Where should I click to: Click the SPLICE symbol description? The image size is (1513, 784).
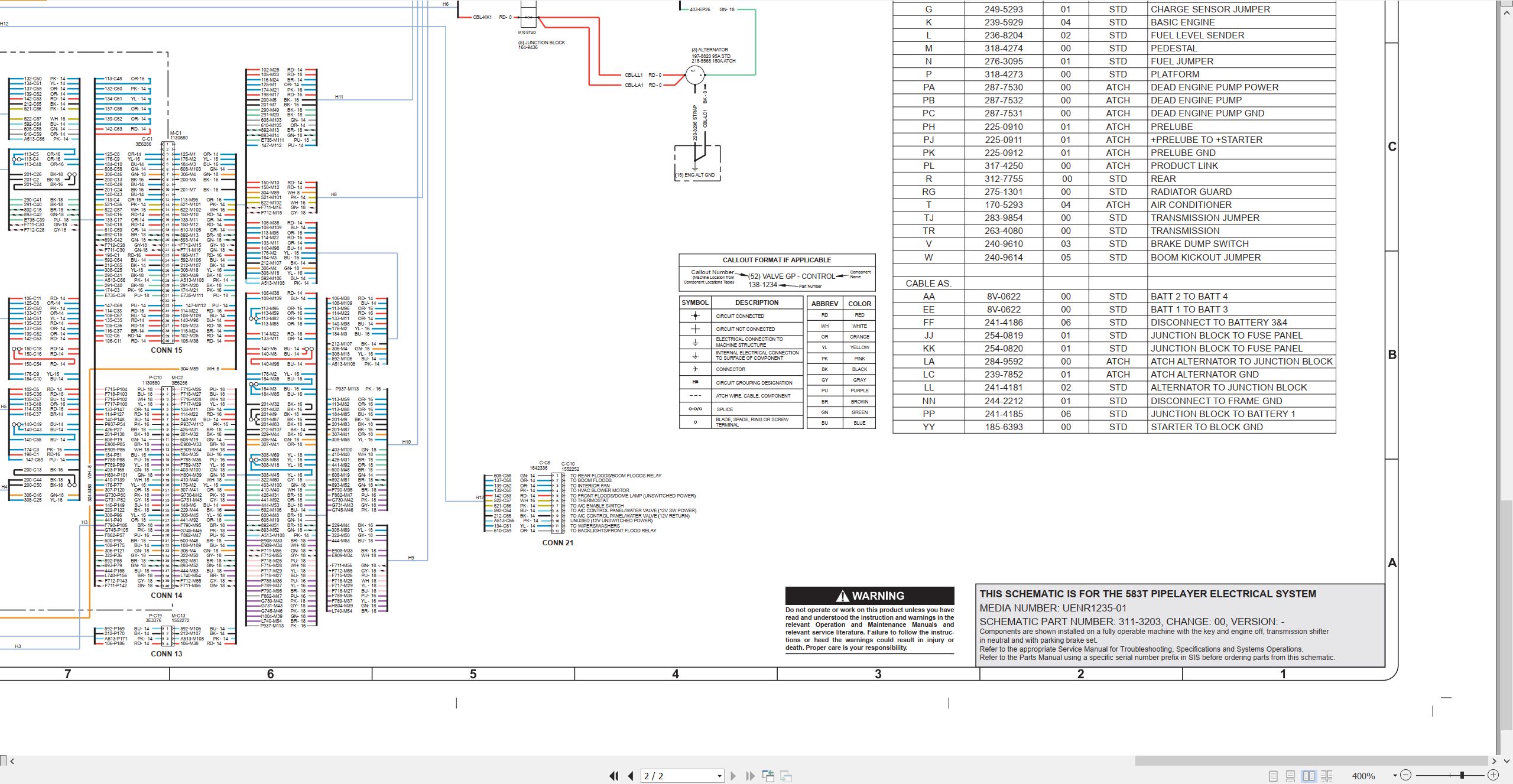(724, 409)
